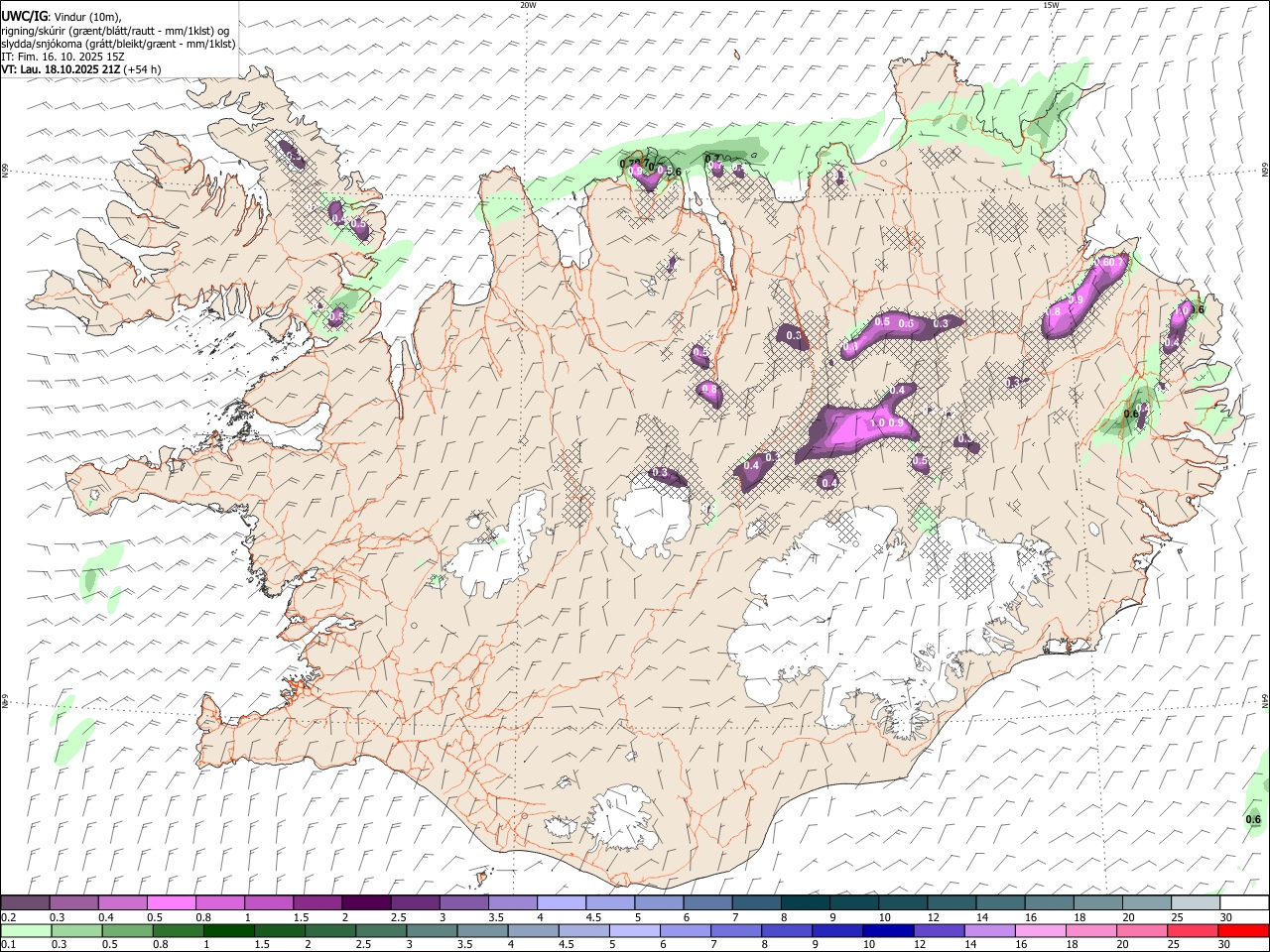1270x952 pixels.
Task: Select the darkest purple swatch labeled 2, upper legend
Action: tap(366, 903)
